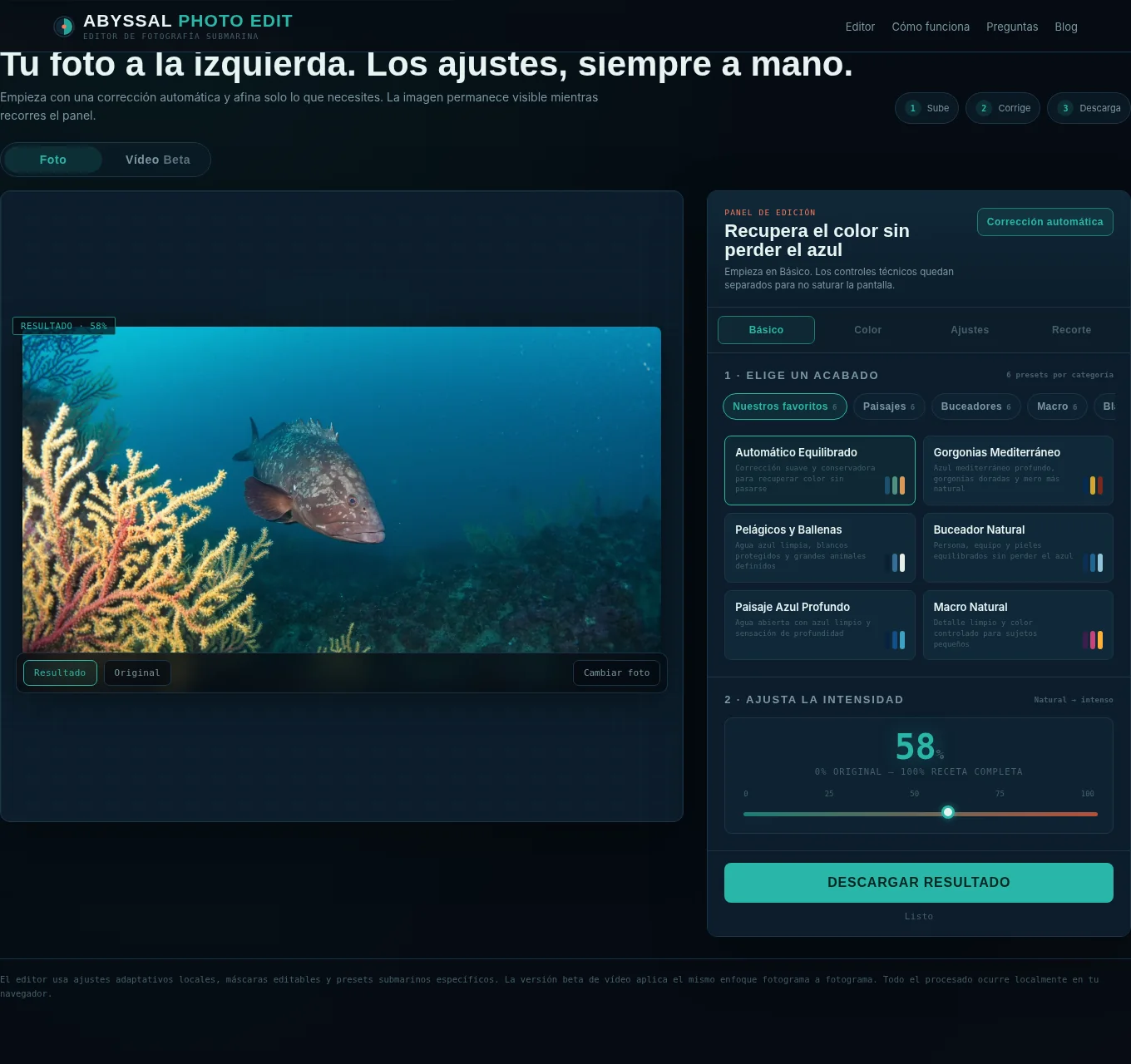Screen dimensions: 1131x1064
Task: Choose the Macro Natural preset
Action: tap(1018, 625)
